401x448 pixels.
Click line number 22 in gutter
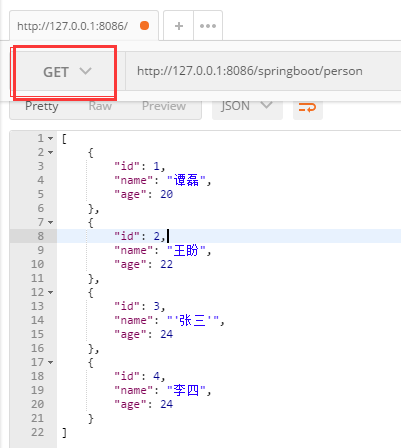pos(37,432)
